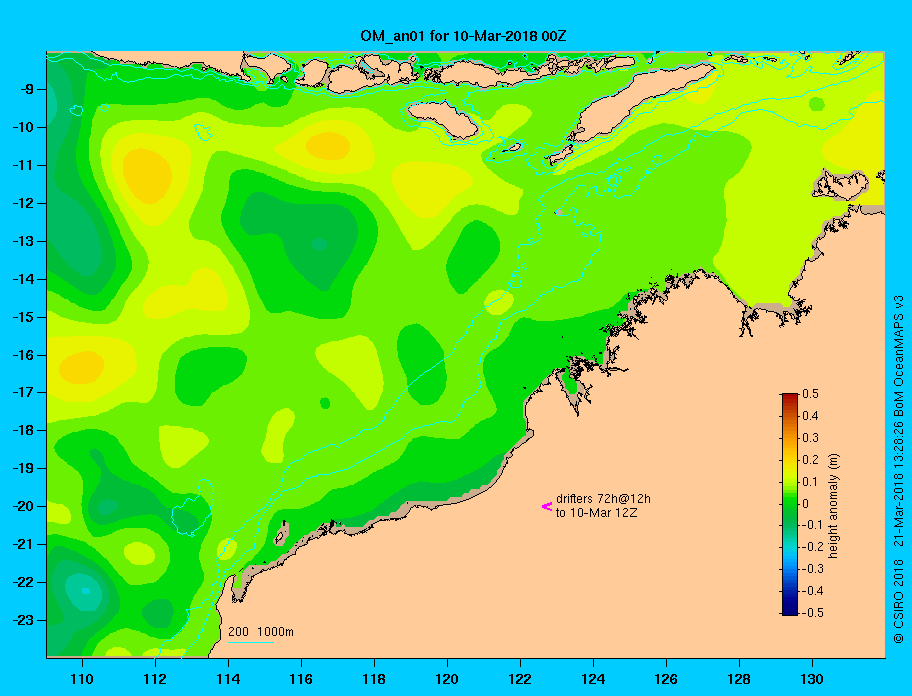Click negative colorbar value -0.5
912x696 pixels.
[x=813, y=613]
